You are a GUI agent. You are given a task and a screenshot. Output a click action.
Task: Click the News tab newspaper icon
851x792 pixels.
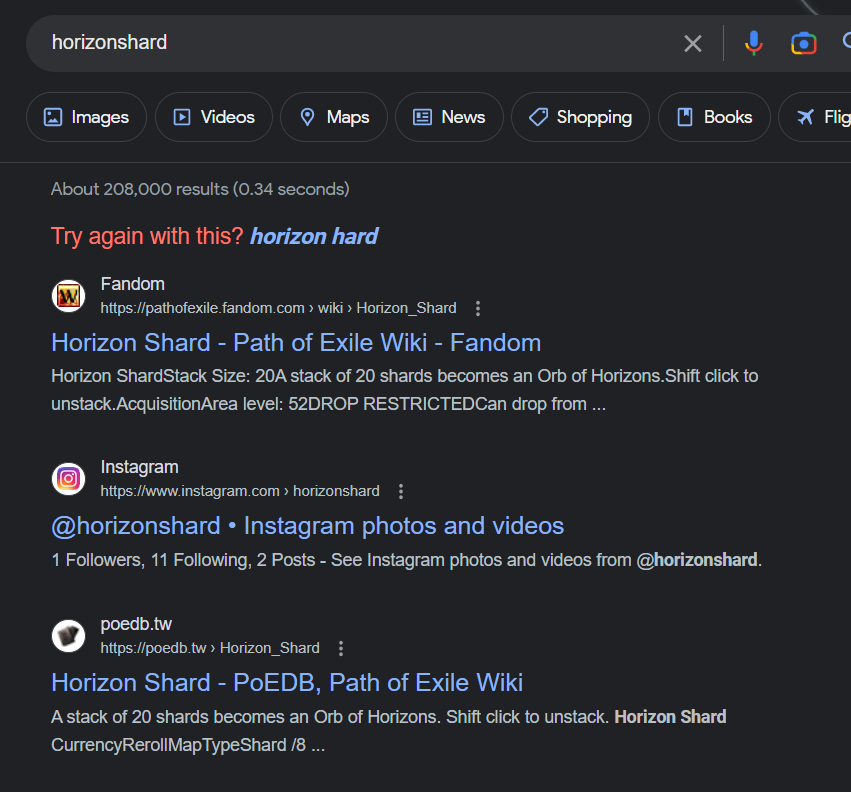tap(422, 117)
